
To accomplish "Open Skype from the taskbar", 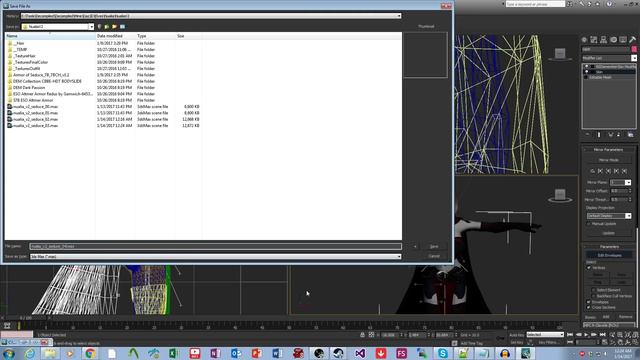I will point(442,353).
